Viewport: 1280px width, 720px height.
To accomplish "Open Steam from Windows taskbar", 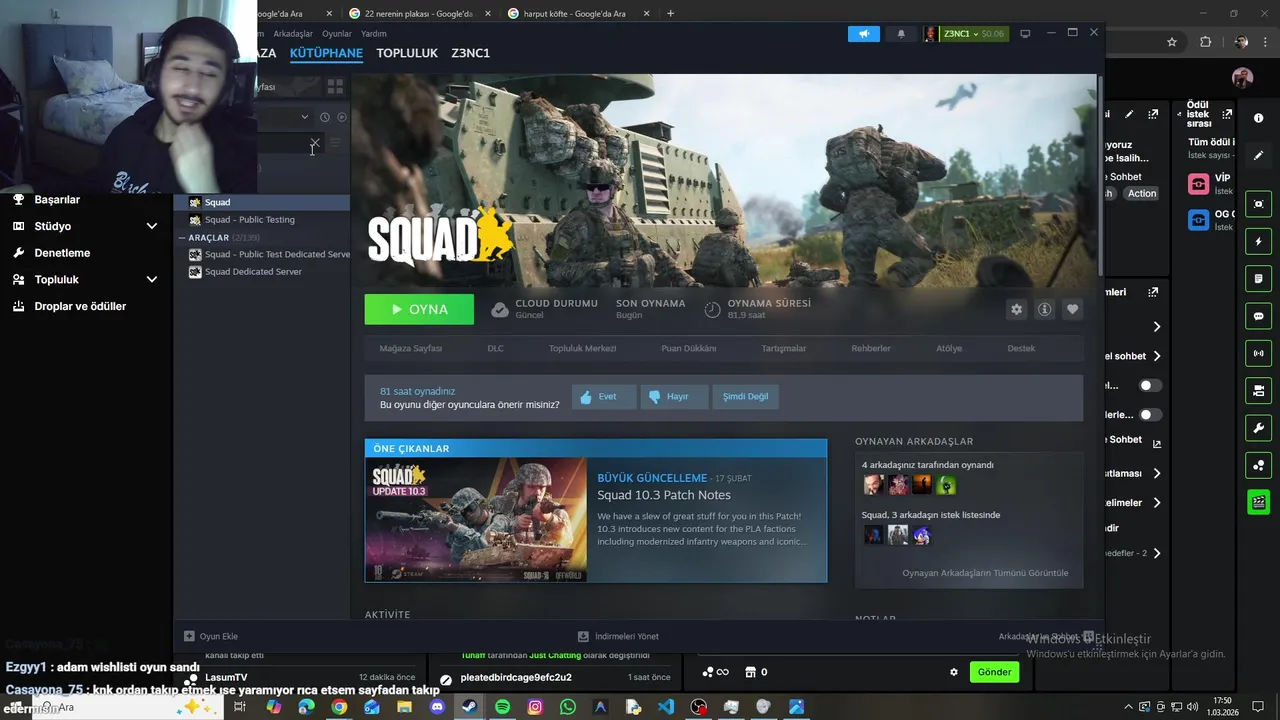I will point(469,707).
